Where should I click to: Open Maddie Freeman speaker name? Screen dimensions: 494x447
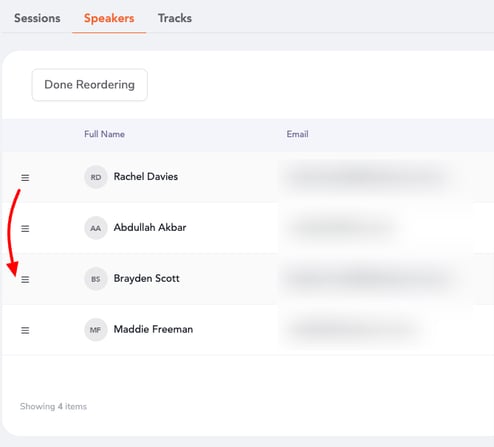pyautogui.click(x=153, y=329)
